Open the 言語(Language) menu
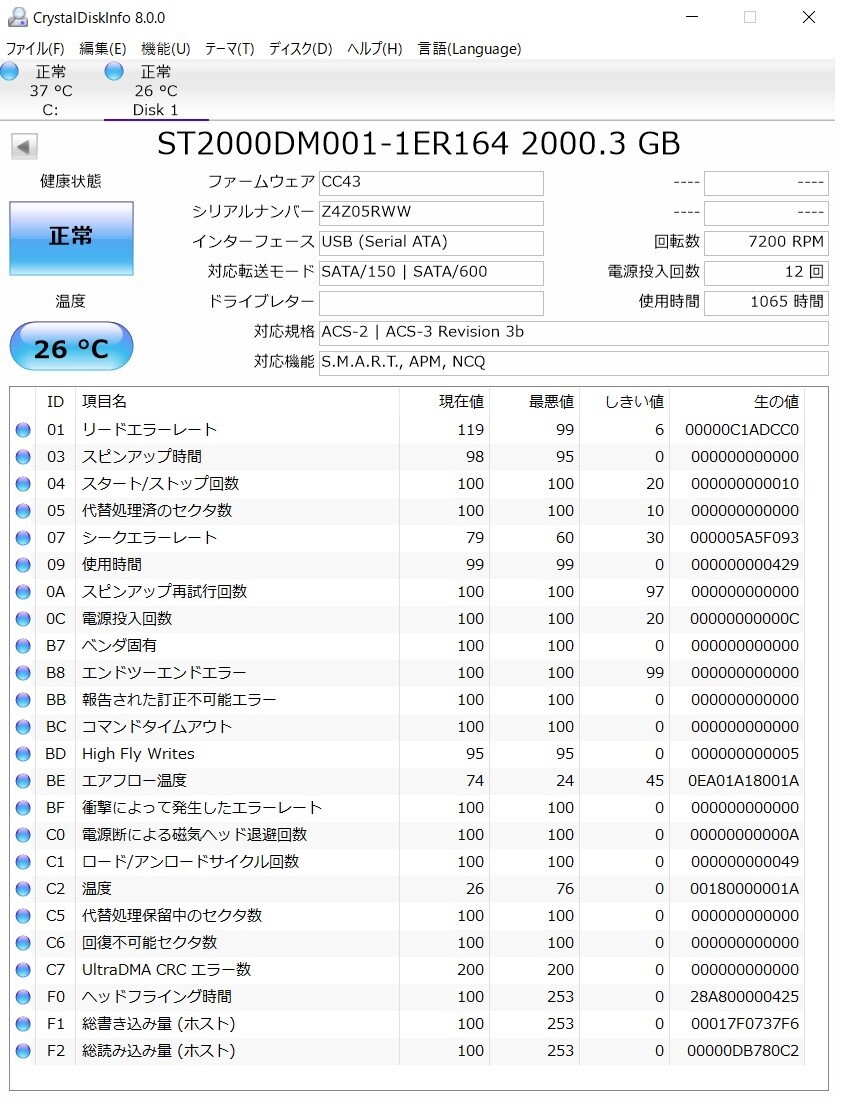The height and width of the screenshot is (1120, 854). pyautogui.click(x=469, y=49)
